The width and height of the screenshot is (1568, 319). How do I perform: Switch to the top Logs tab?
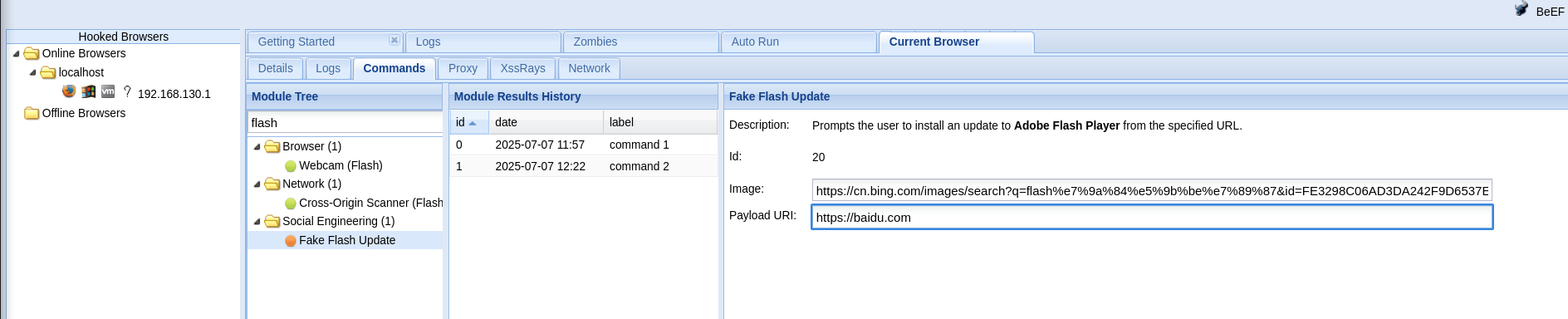tap(483, 42)
